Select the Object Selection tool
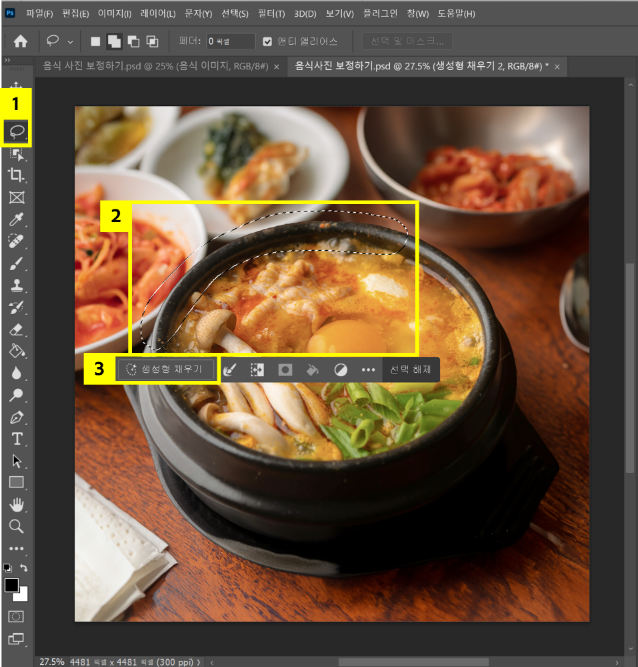This screenshot has height=667, width=638. 17,154
